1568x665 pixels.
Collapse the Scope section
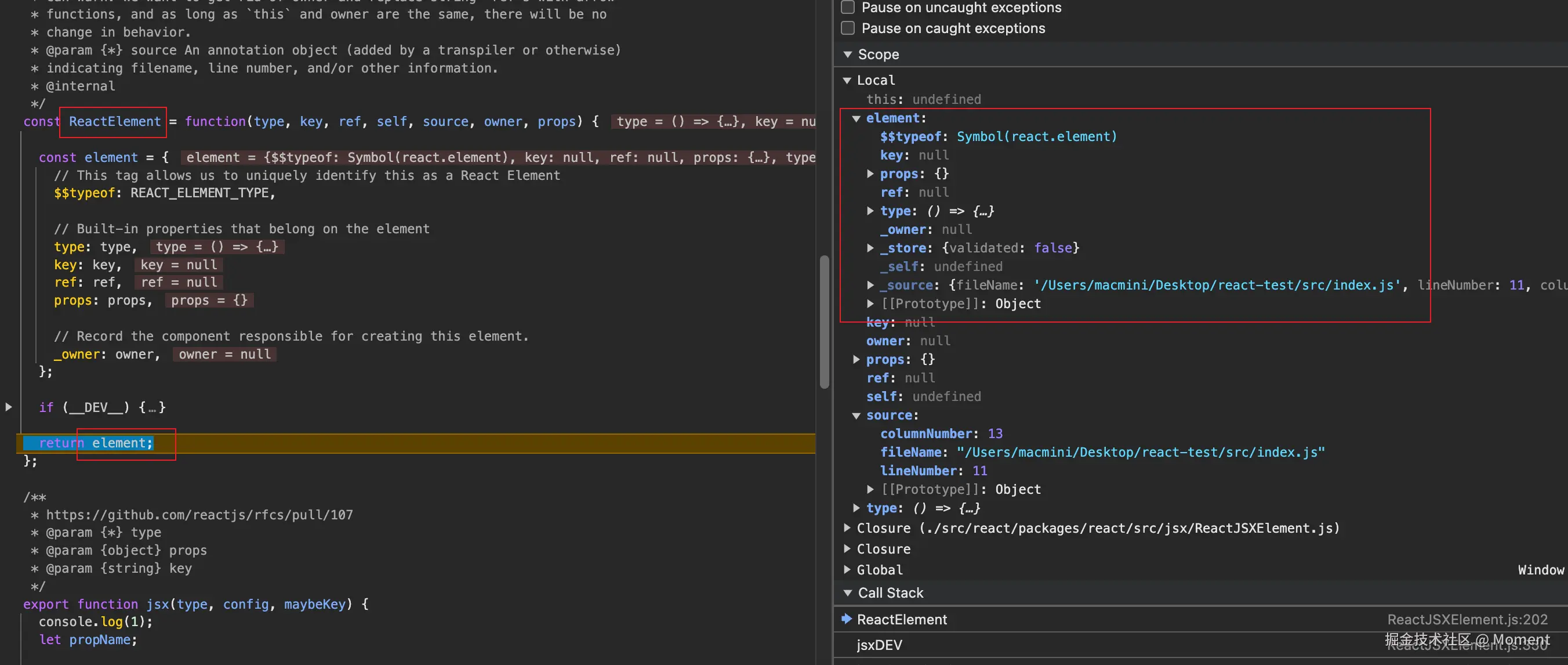(x=847, y=54)
